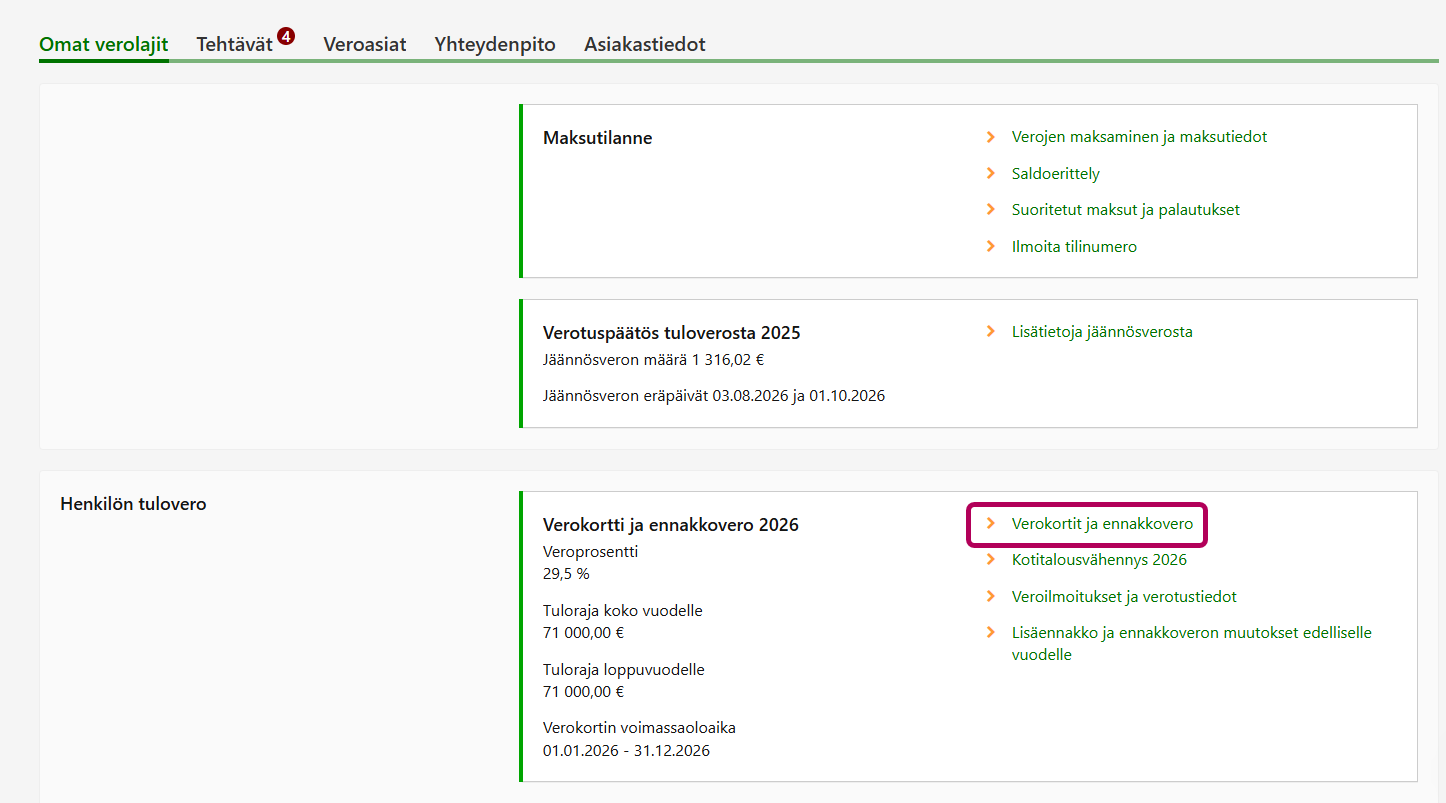Click the chevron before Veroilmoitukset ja verotustiedot

[x=991, y=597]
